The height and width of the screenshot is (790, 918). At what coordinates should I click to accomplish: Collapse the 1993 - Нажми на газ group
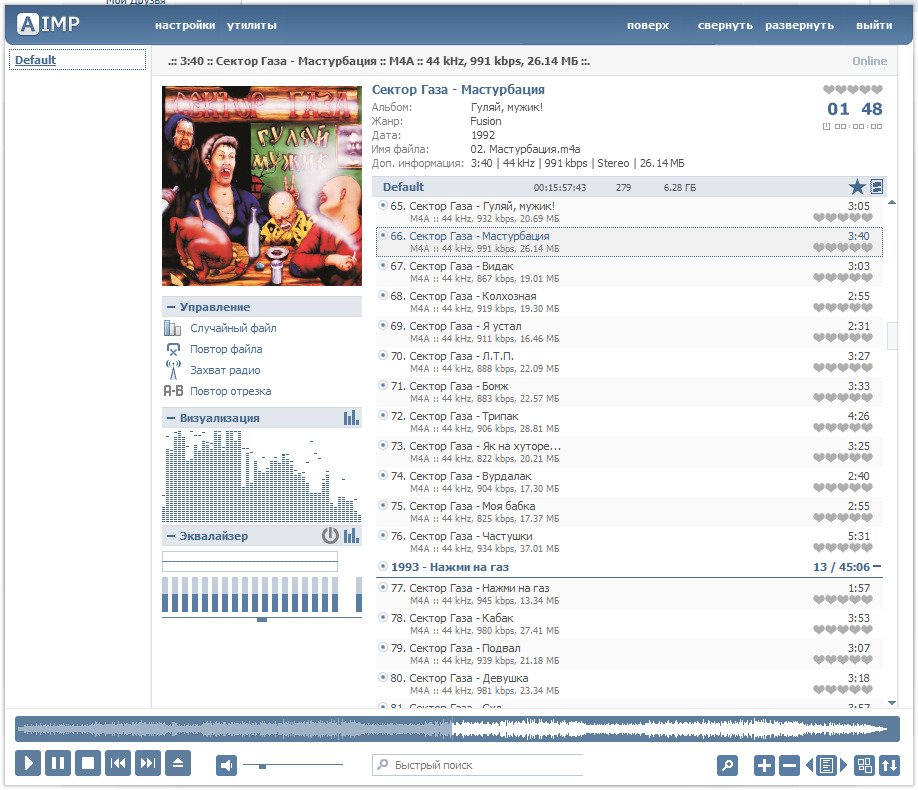point(877,567)
